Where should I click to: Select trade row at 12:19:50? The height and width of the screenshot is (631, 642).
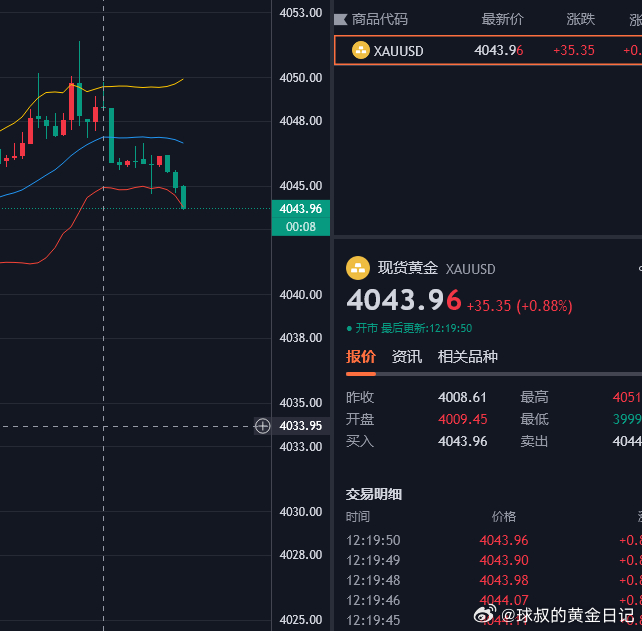(494, 541)
